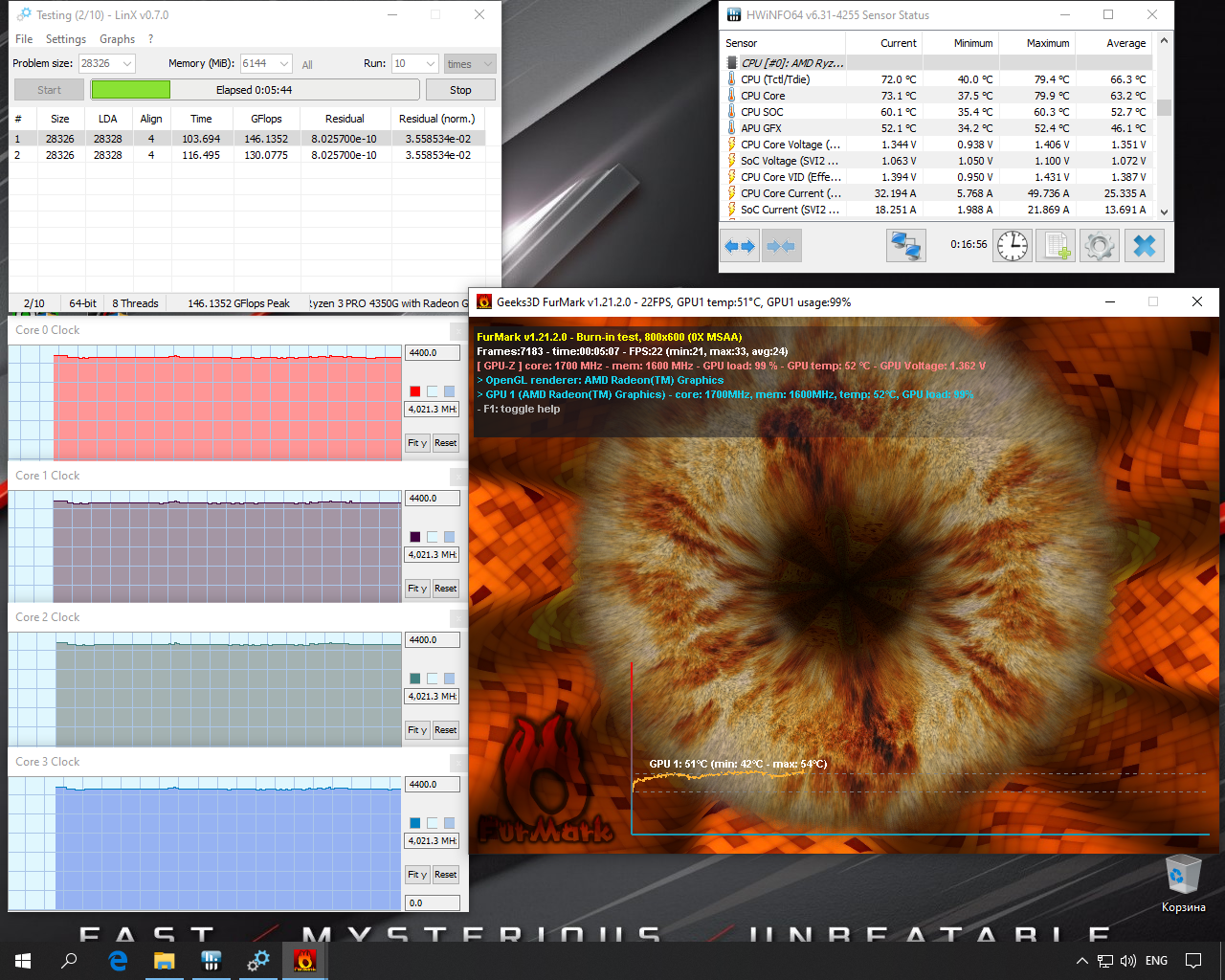
Task: Open the Graphs menu in LinX
Action: (117, 39)
